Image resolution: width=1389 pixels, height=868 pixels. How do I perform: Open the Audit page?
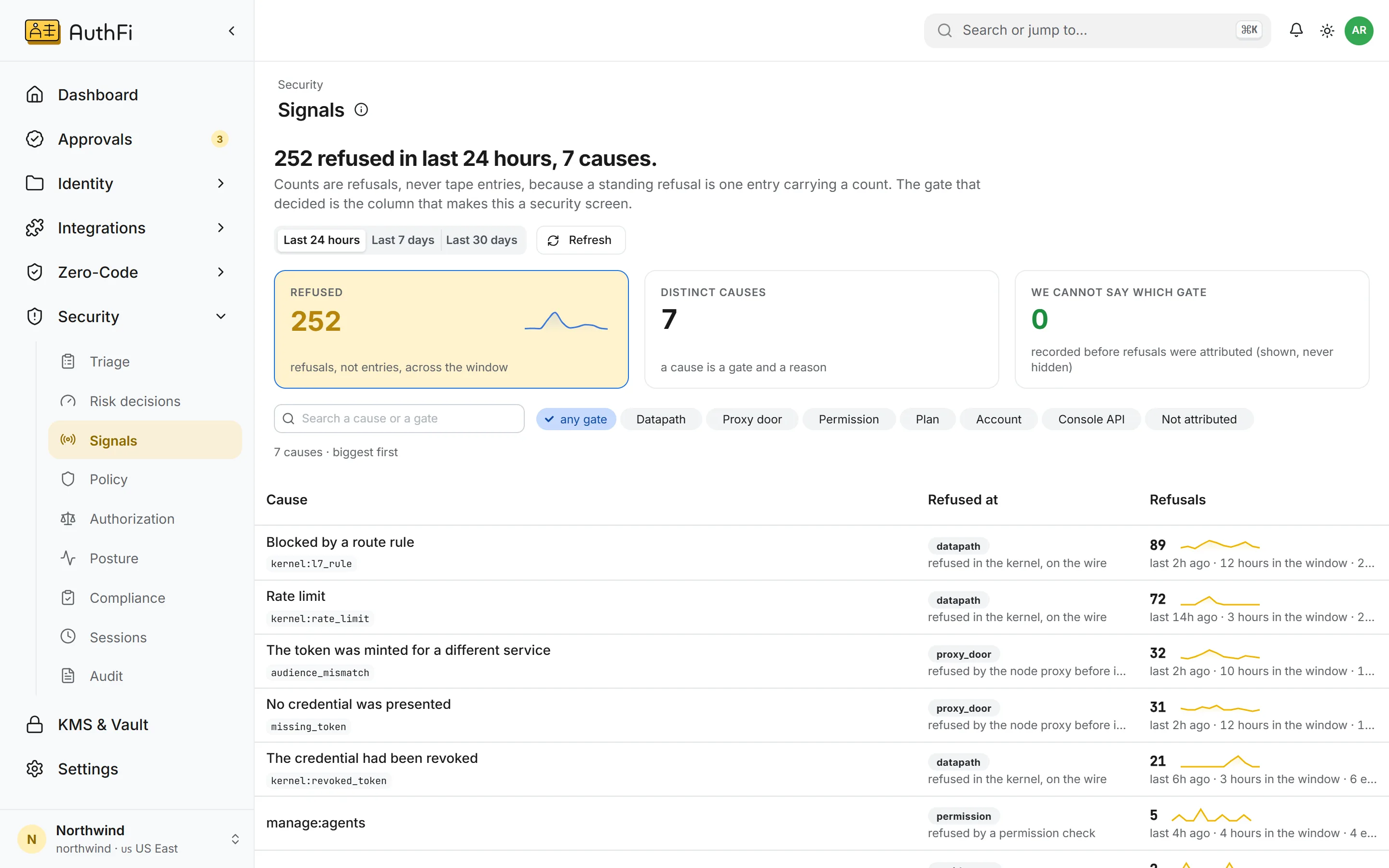click(x=145, y=676)
